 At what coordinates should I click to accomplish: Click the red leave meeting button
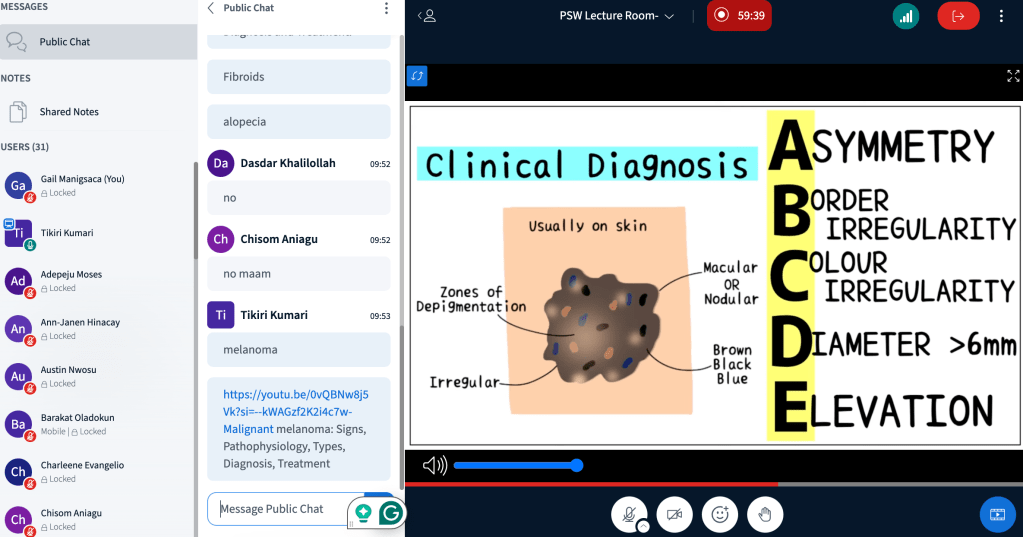[x=958, y=16]
